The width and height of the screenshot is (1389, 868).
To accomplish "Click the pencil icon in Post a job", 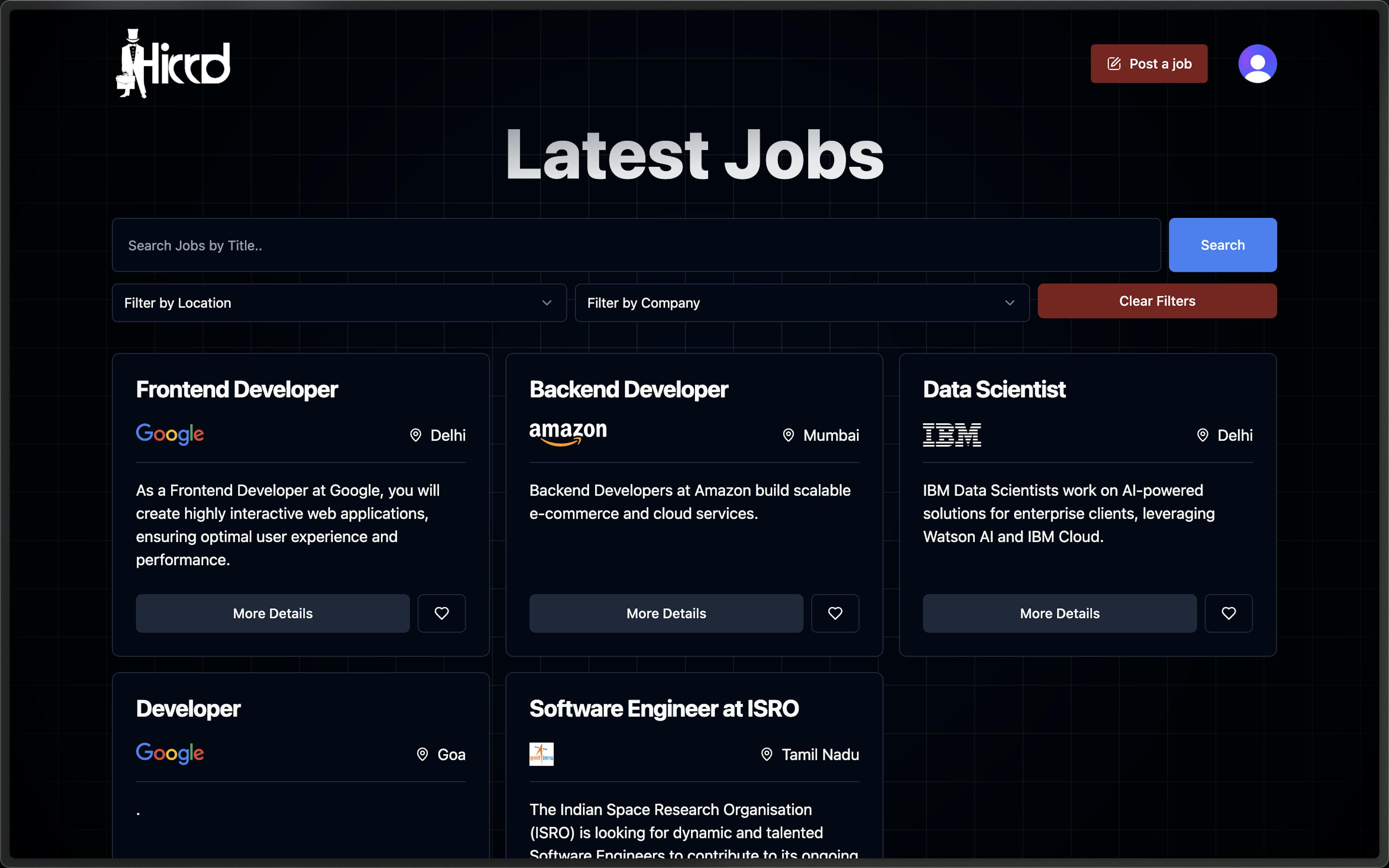I will [x=1113, y=64].
